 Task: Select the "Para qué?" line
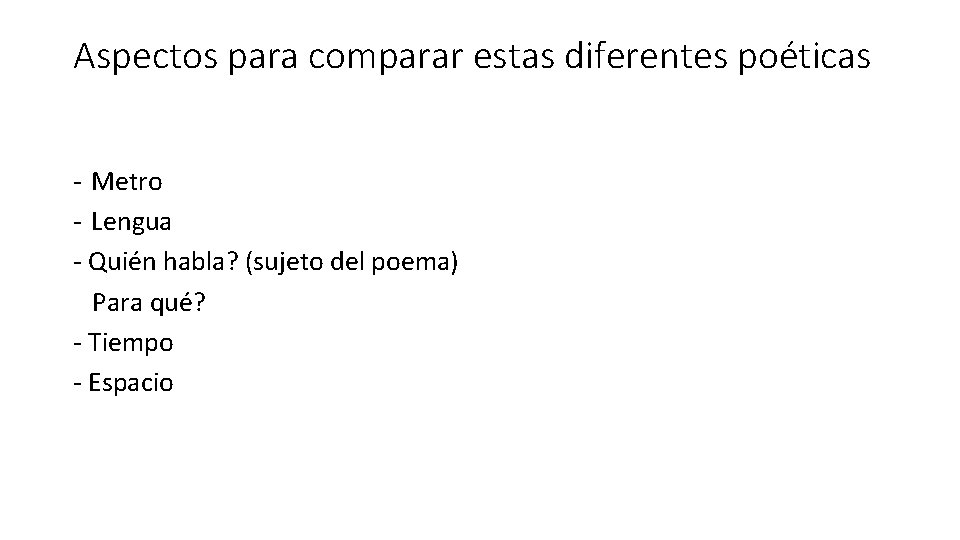149,303
